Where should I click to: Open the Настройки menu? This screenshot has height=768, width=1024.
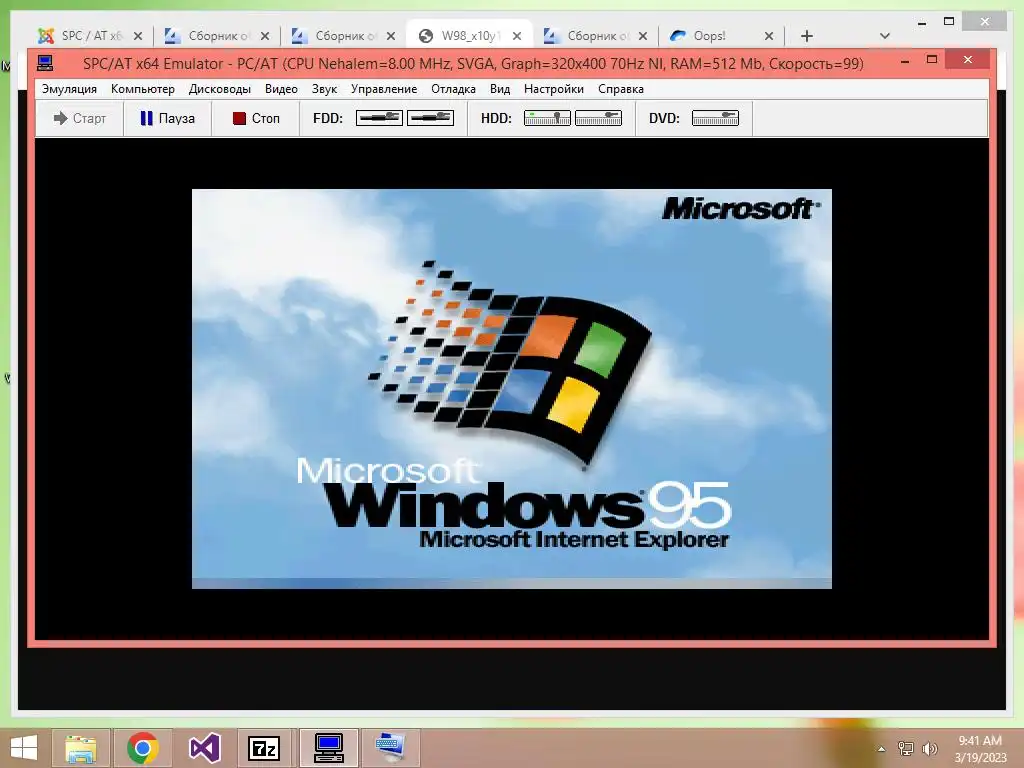554,89
